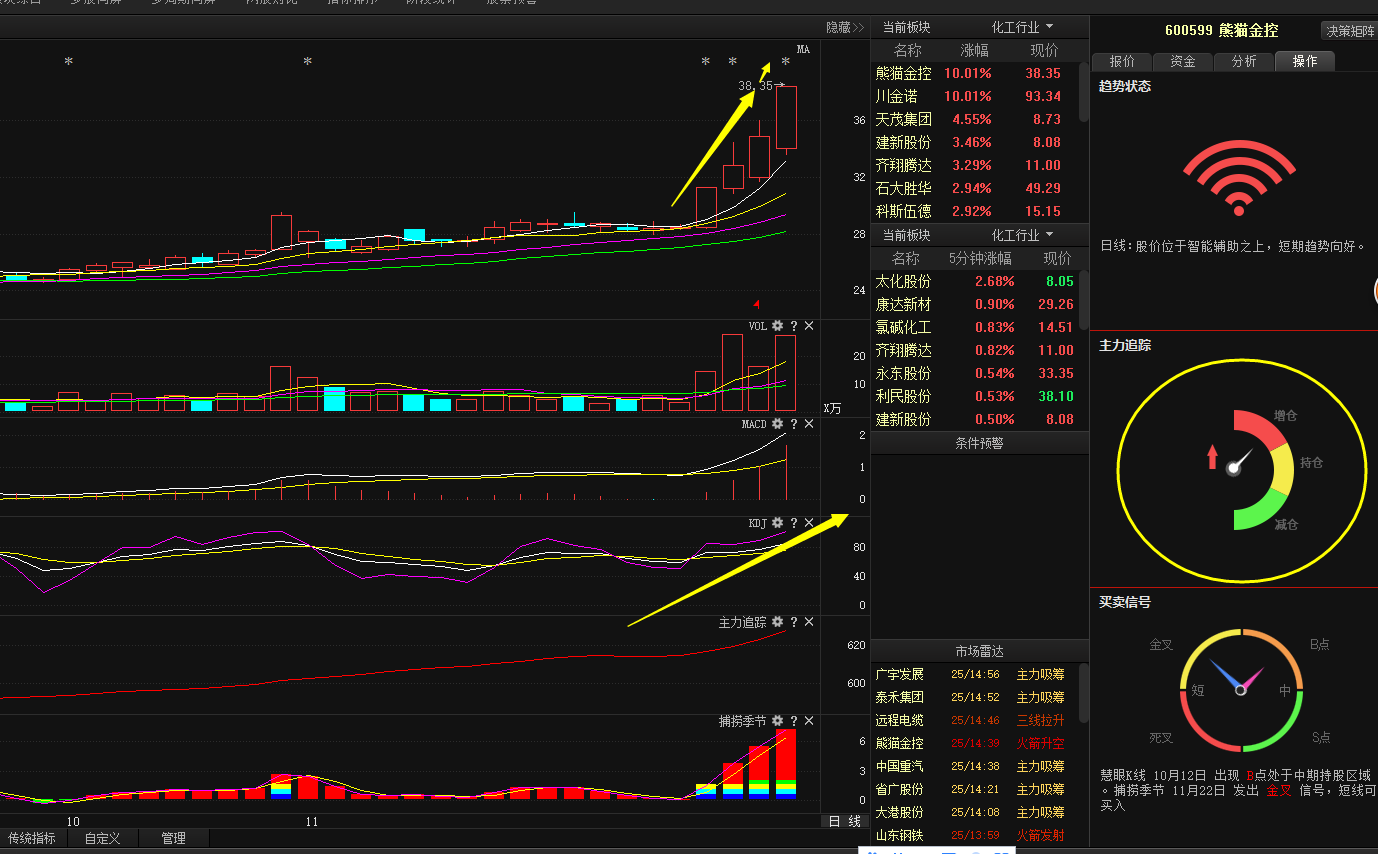Click 中国重汽 in market radar
The height and width of the screenshot is (854, 1378).
(x=899, y=766)
